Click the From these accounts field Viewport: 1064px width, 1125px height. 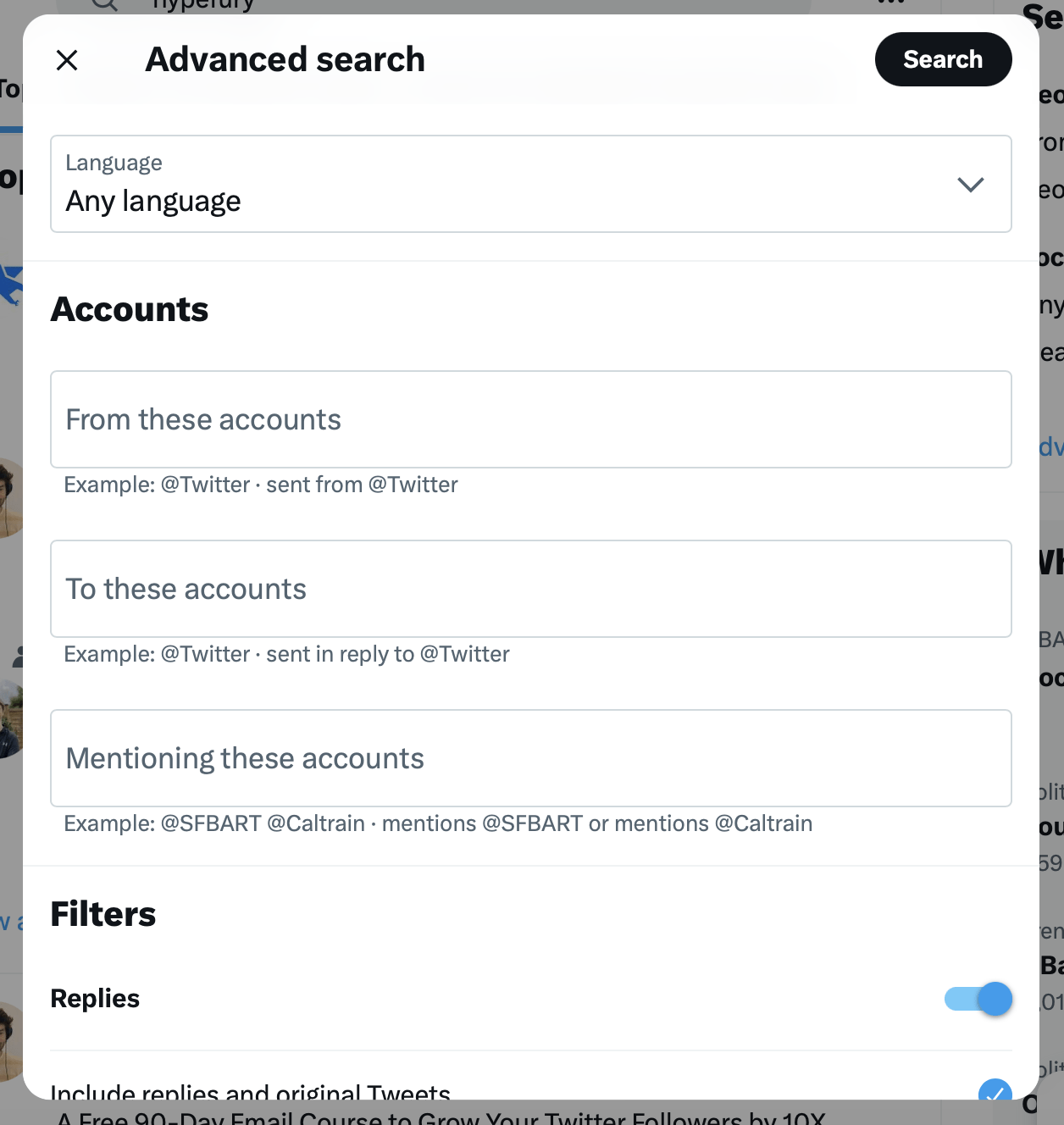530,419
